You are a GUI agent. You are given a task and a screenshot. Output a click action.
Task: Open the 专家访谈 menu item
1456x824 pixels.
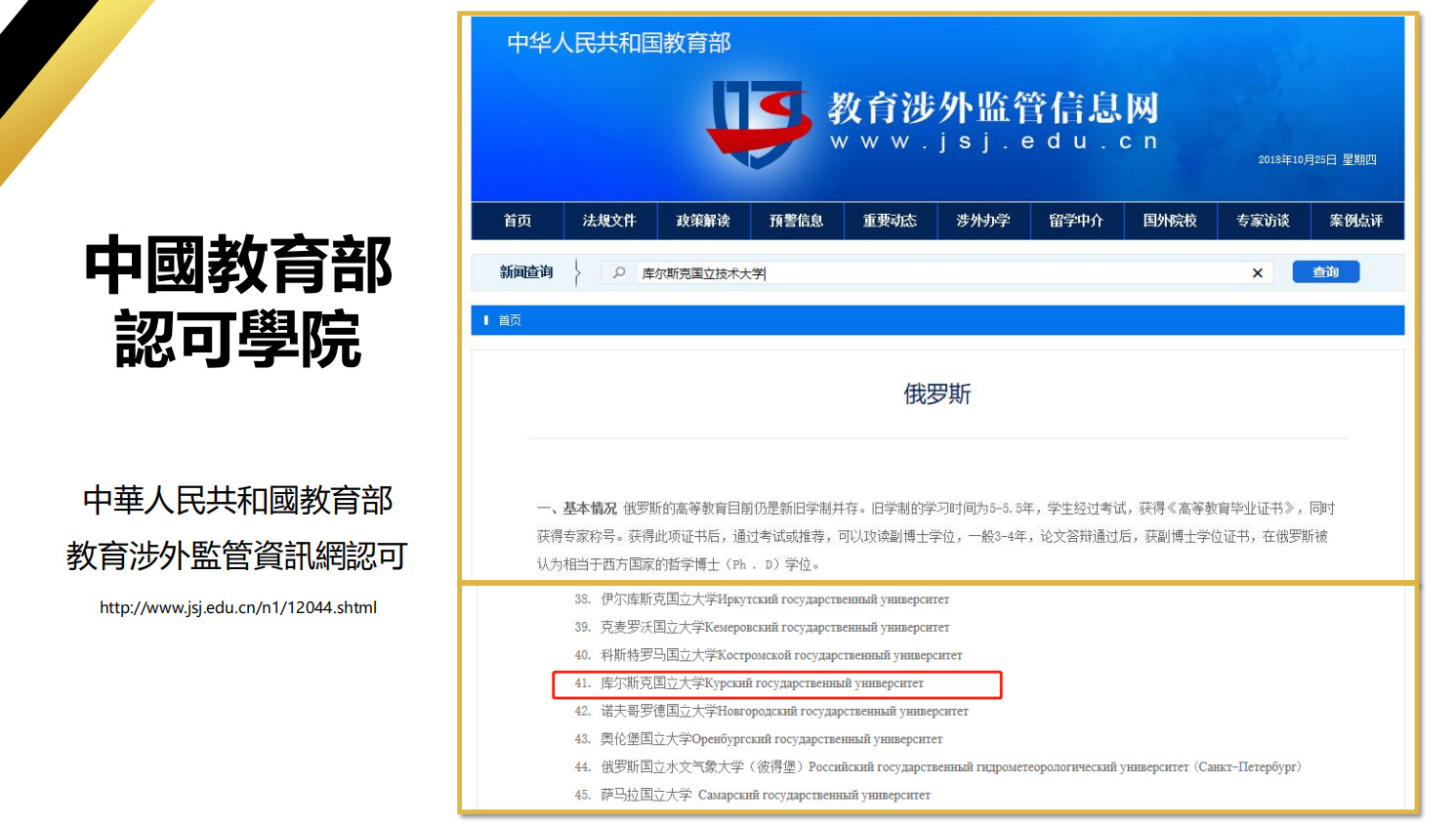[x=1263, y=221]
